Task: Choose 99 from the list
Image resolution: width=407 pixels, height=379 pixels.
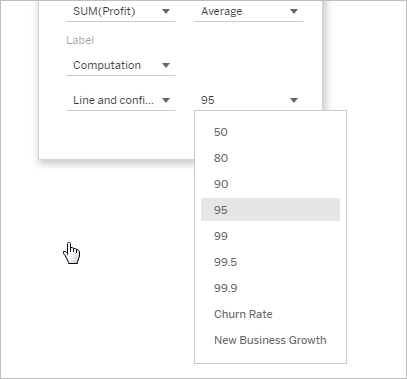Action: pos(270,236)
